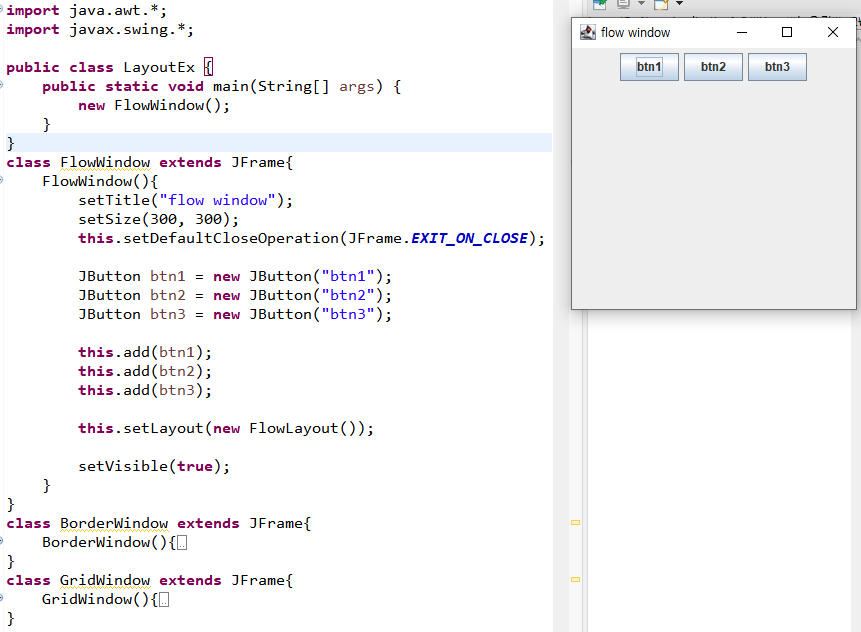Click the underlined GridWindow class name
Viewport: 861px width, 632px height.
[105, 580]
